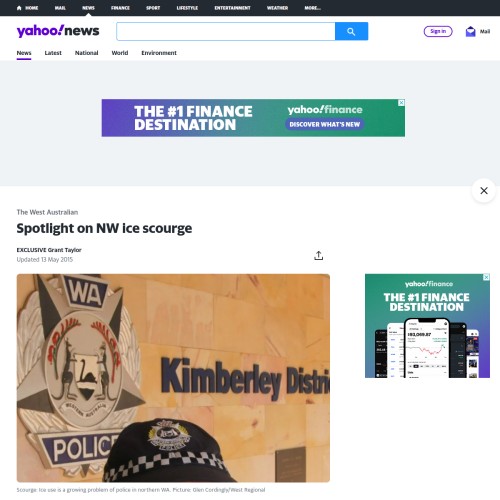Select Finance in the top navigation bar

(x=120, y=8)
